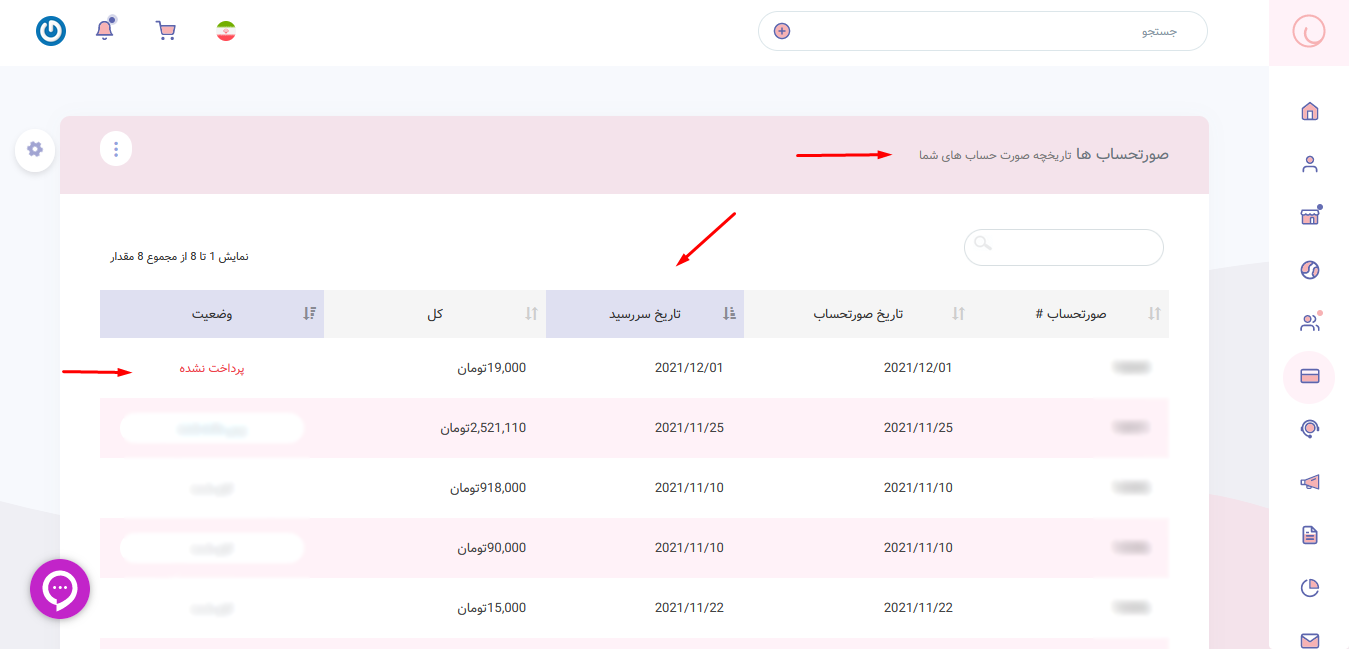Screen dimensions: 1349x649
Task: Open the globe domains sidebar icon
Action: click(1309, 270)
